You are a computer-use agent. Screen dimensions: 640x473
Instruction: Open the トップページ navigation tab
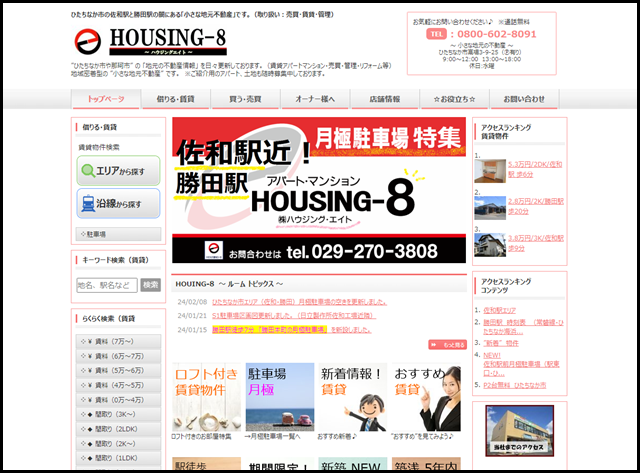point(106,99)
